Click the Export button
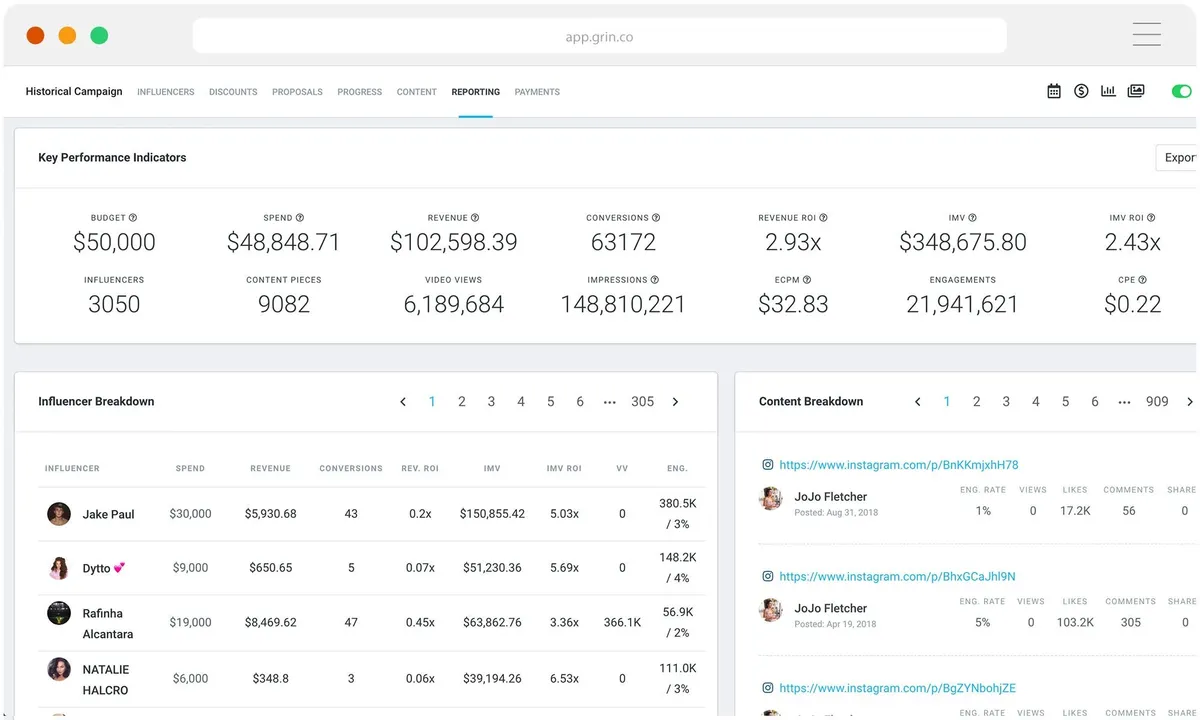The height and width of the screenshot is (720, 1200). [x=1177, y=157]
